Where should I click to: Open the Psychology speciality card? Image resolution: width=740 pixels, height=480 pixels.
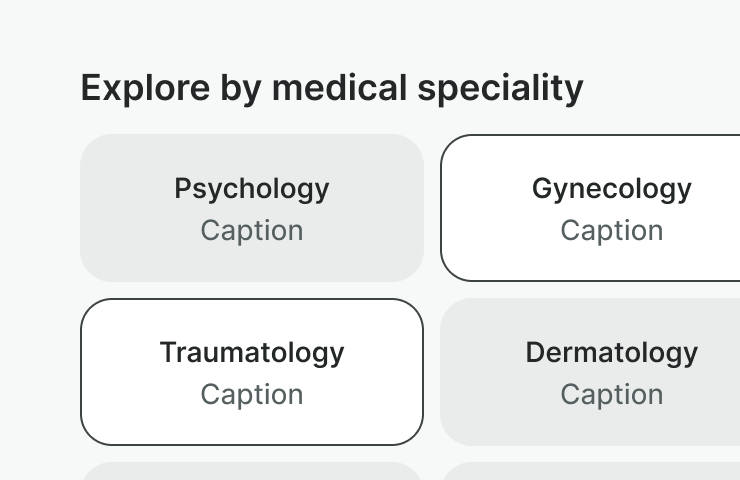coord(252,208)
